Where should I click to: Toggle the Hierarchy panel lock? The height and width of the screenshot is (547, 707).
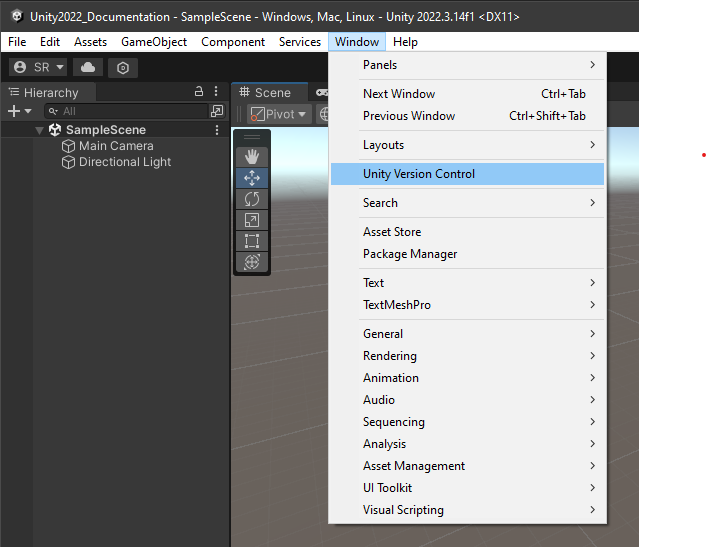pos(199,92)
